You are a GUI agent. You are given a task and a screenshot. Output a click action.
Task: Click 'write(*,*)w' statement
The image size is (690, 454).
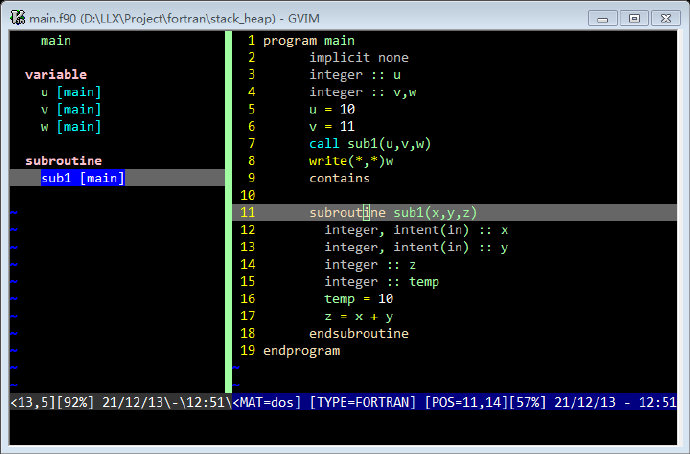[351, 161]
